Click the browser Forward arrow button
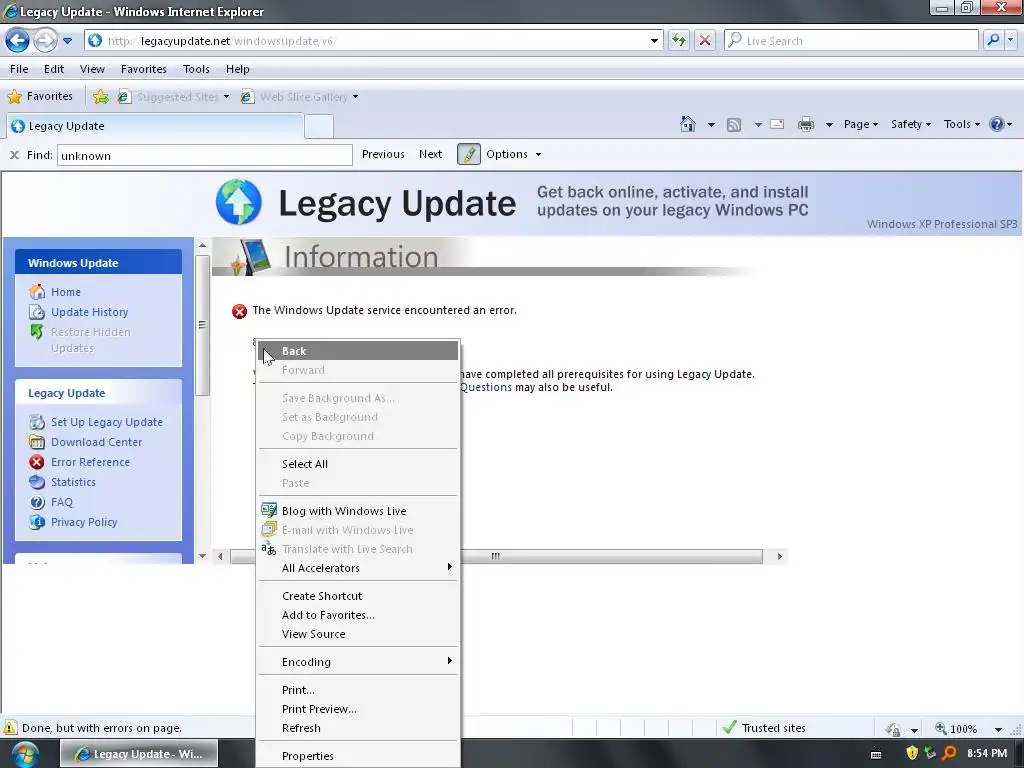 (x=44, y=40)
